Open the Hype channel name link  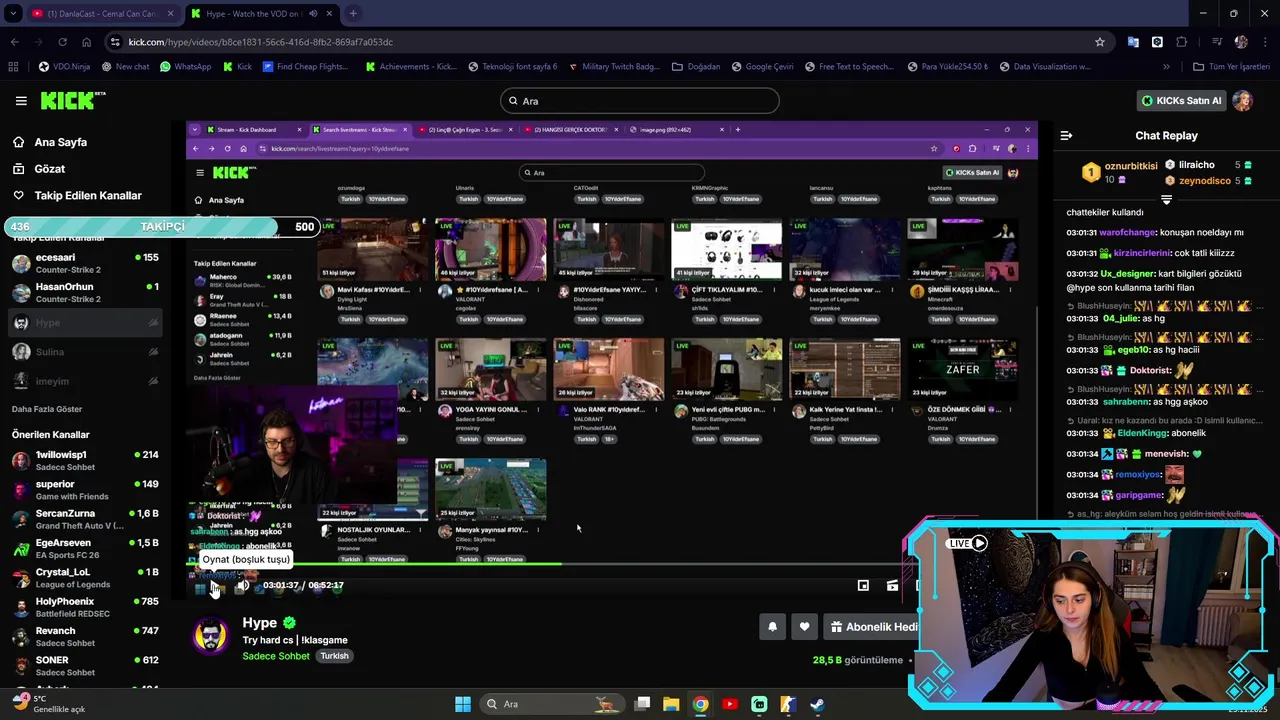(x=259, y=623)
